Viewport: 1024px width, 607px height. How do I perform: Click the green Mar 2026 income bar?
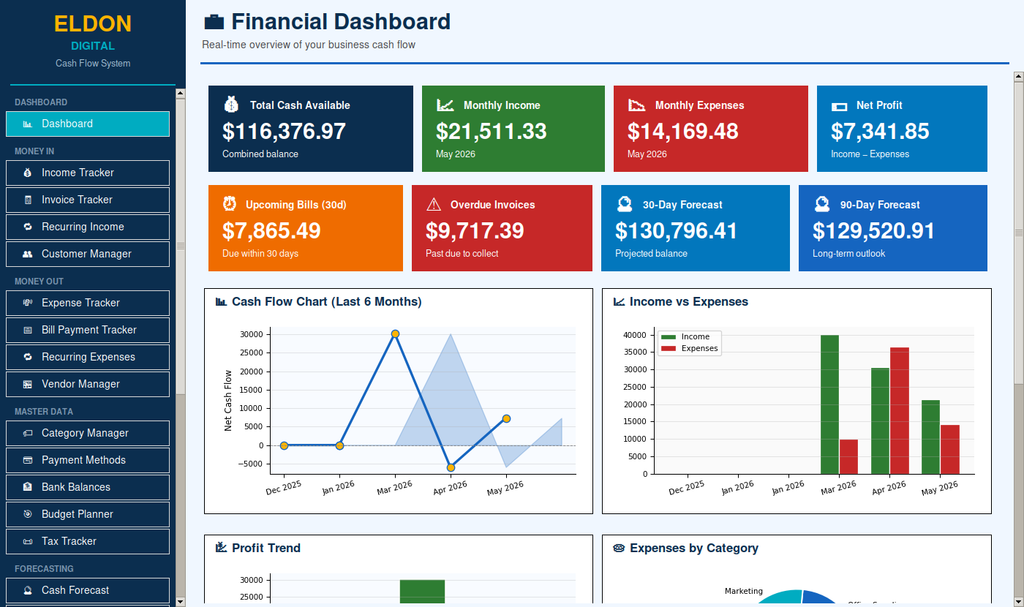[829, 404]
